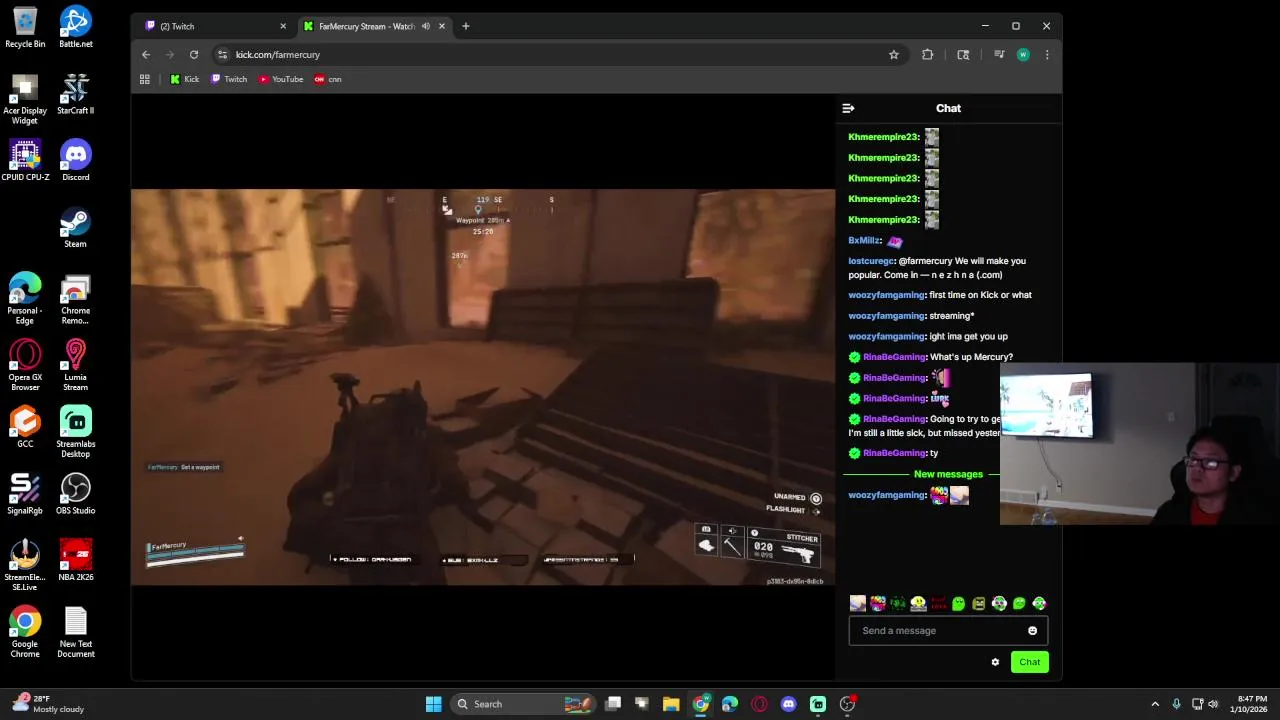
Task: Open the Chrome three-dot menu
Action: pos(1047,55)
